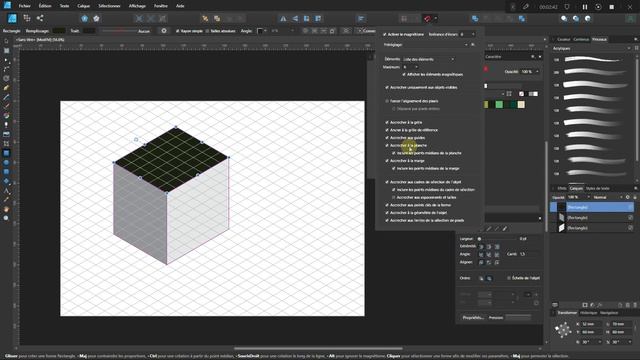640x360 pixels.
Task: Click the layers panel lock icon
Action: pos(634,197)
